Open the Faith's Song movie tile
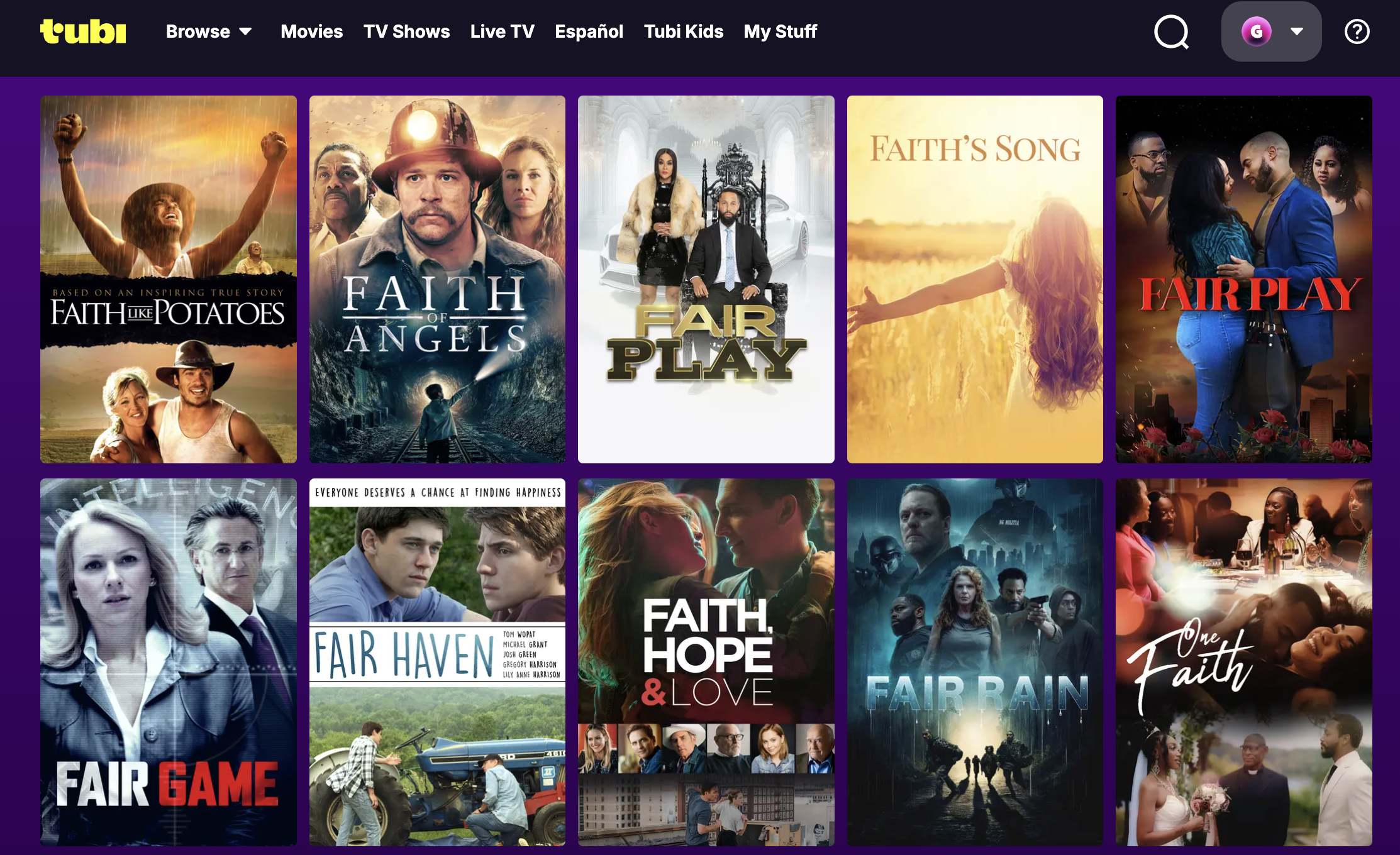The image size is (1400, 855). pyautogui.click(x=975, y=279)
